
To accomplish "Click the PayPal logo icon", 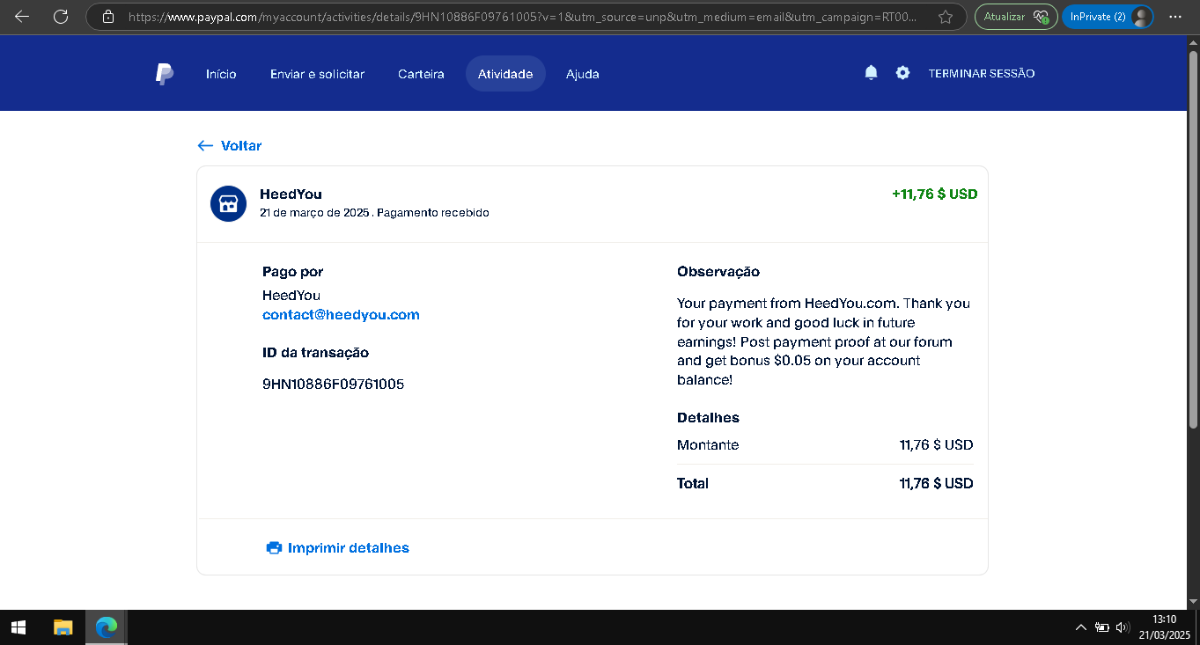I will [x=165, y=74].
